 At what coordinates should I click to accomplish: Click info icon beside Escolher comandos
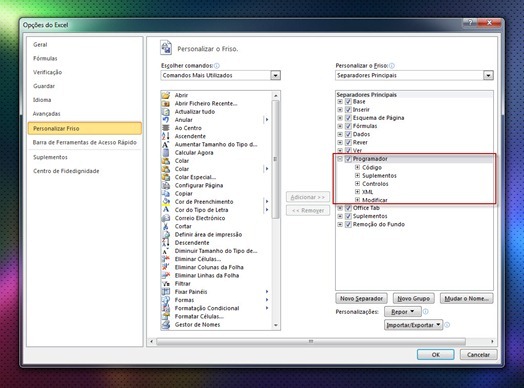(x=217, y=66)
